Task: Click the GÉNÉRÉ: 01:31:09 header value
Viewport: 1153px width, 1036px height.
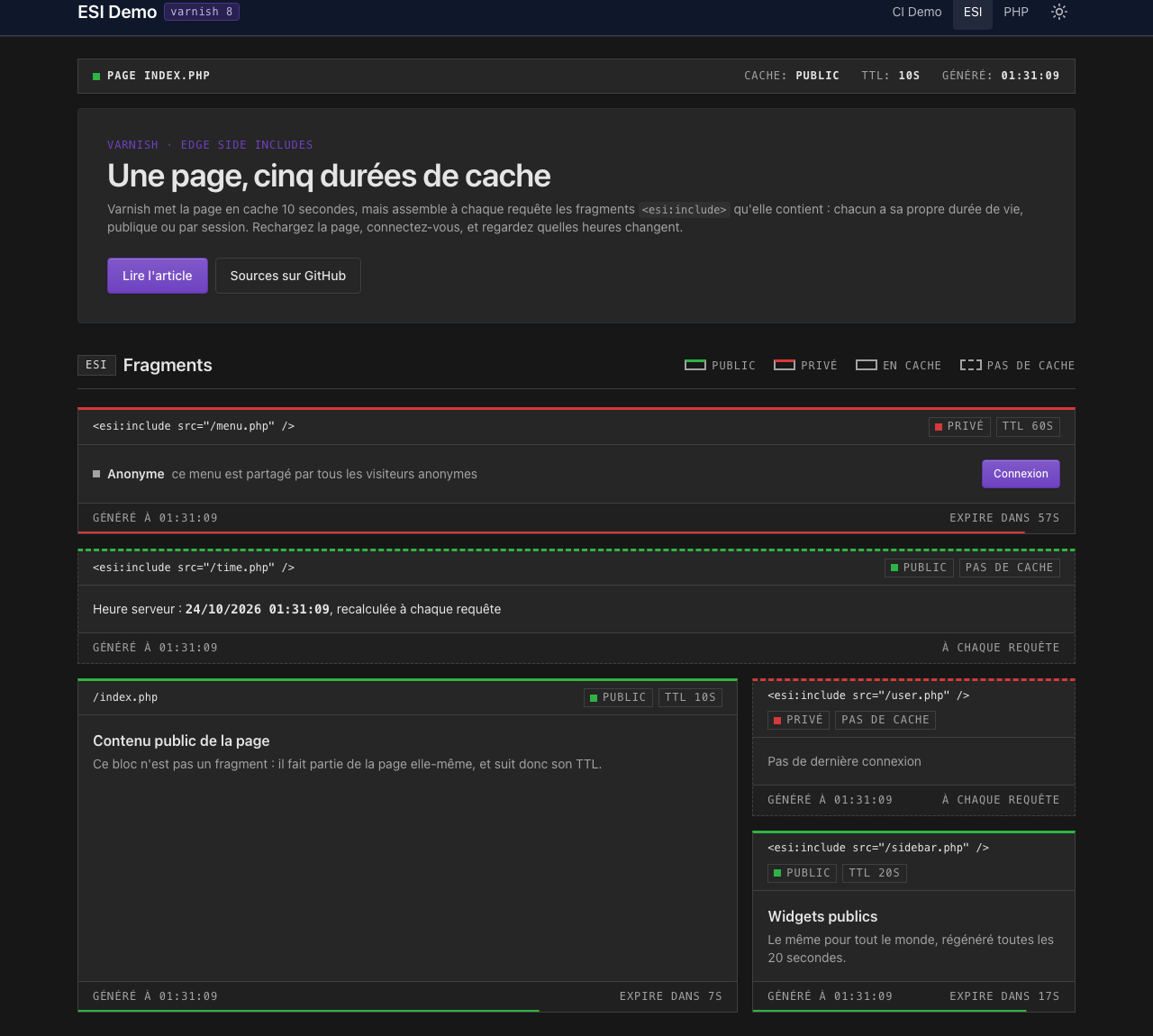Action: [1001, 76]
